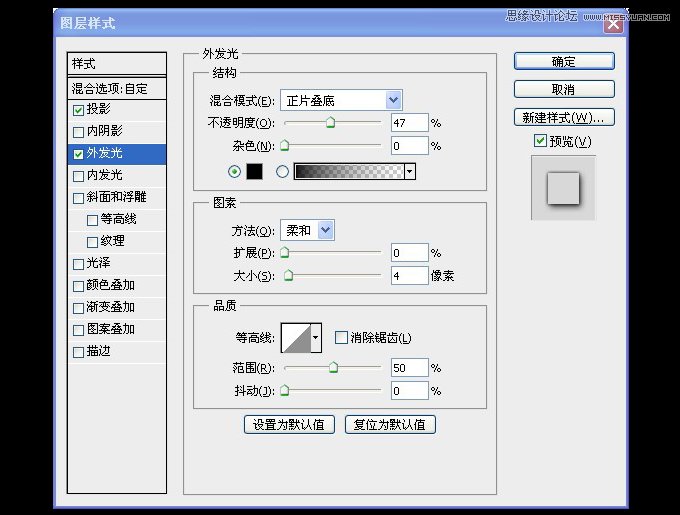
Task: Enable the 描边 checkbox
Action: click(78, 352)
